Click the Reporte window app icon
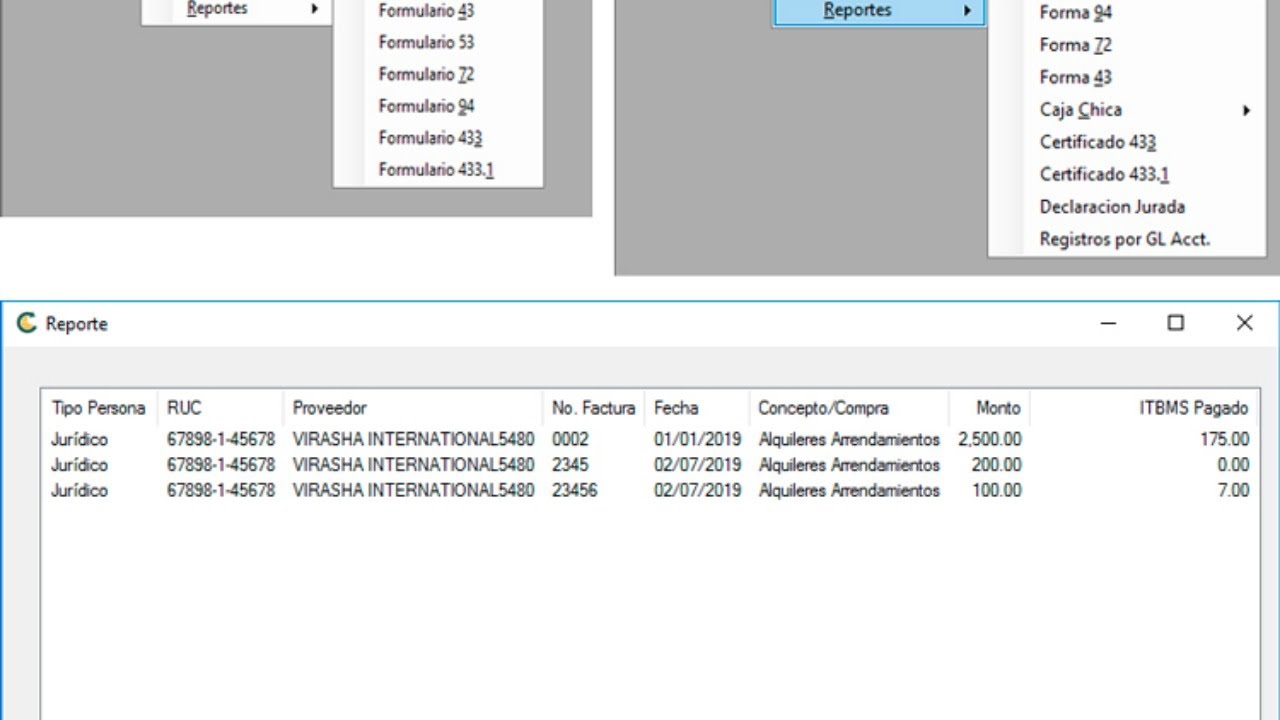The height and width of the screenshot is (720, 1280). [x=27, y=323]
